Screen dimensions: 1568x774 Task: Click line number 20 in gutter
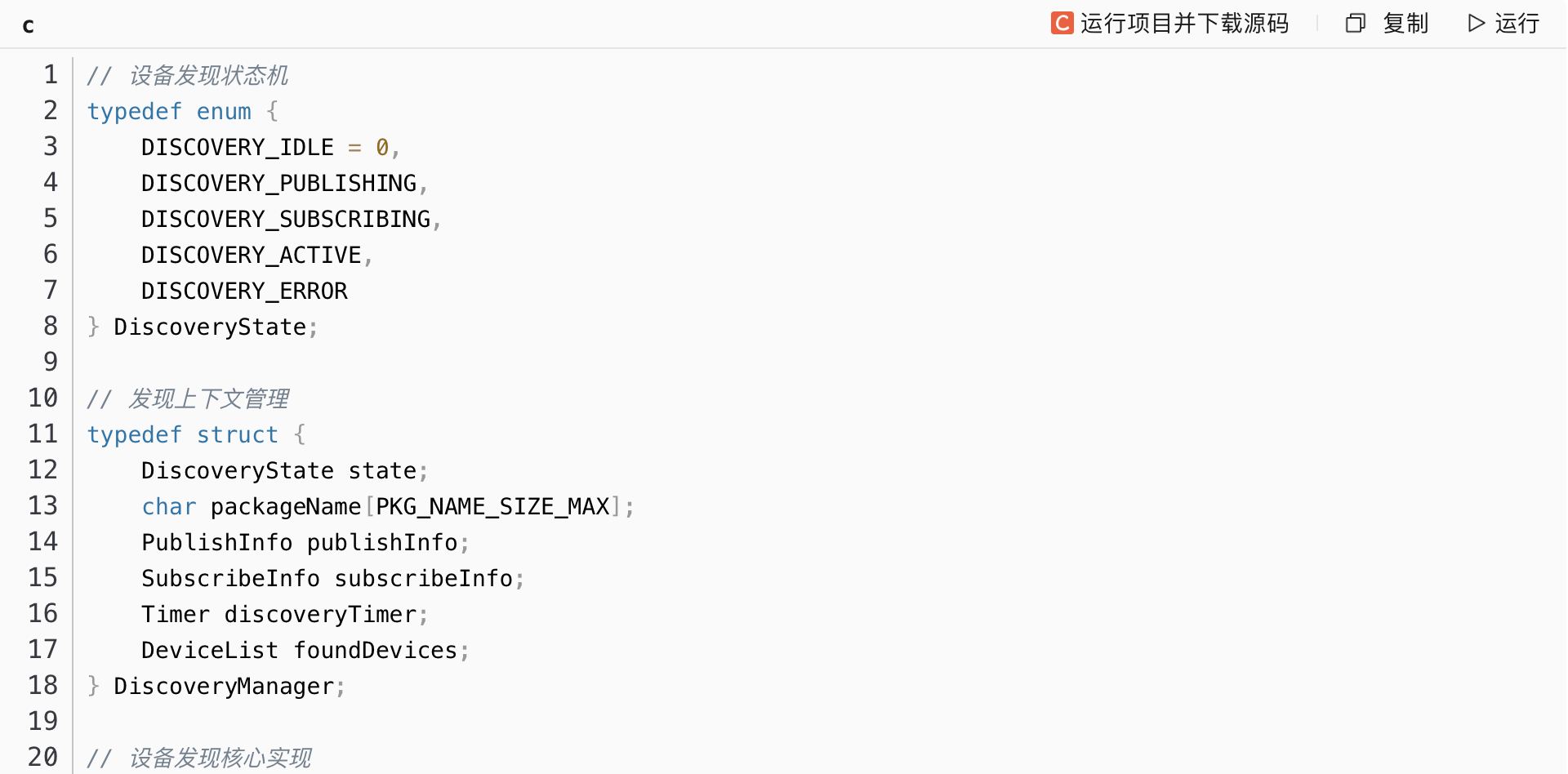[43, 757]
